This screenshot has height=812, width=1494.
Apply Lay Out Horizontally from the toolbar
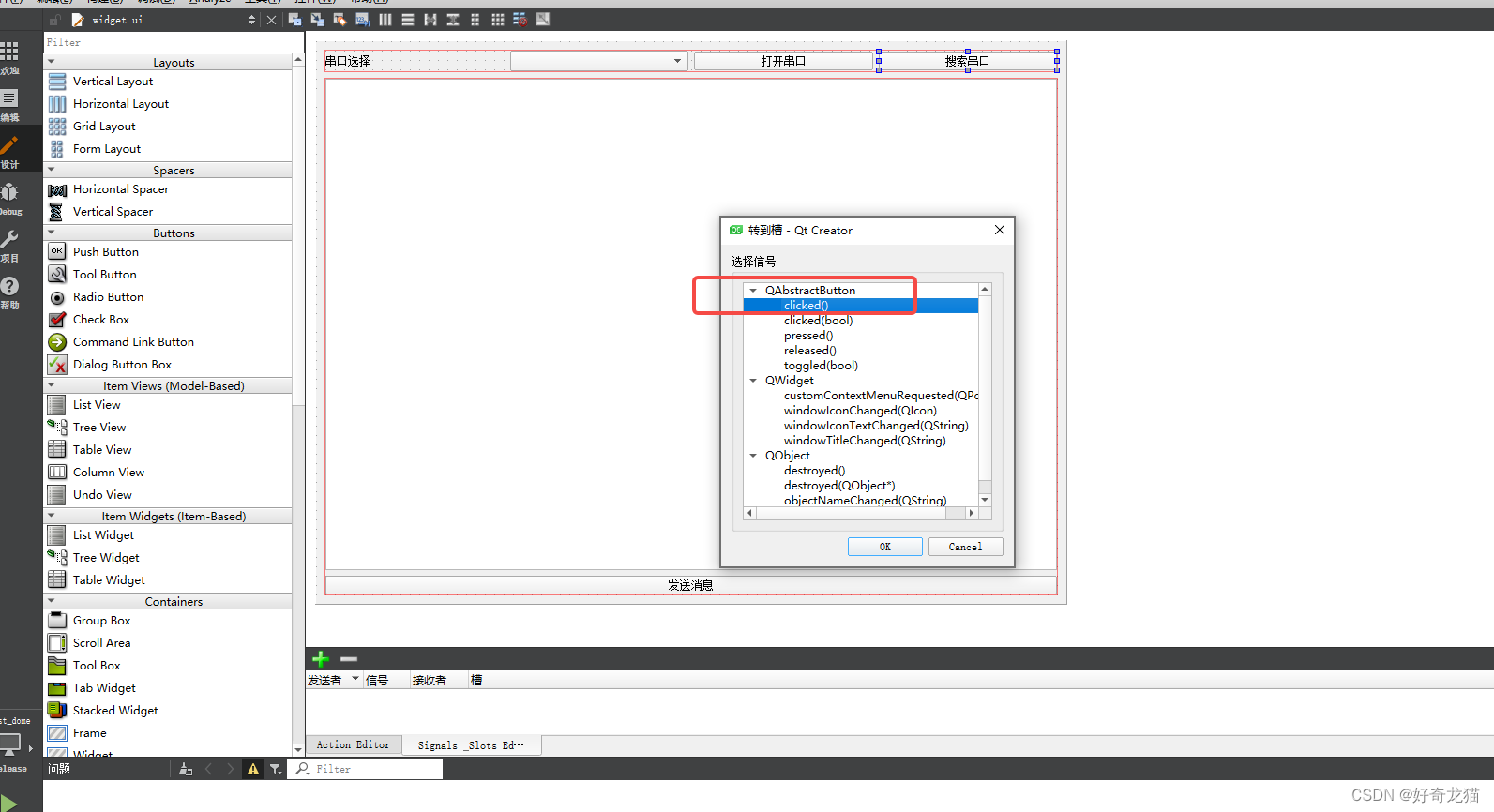click(x=385, y=20)
